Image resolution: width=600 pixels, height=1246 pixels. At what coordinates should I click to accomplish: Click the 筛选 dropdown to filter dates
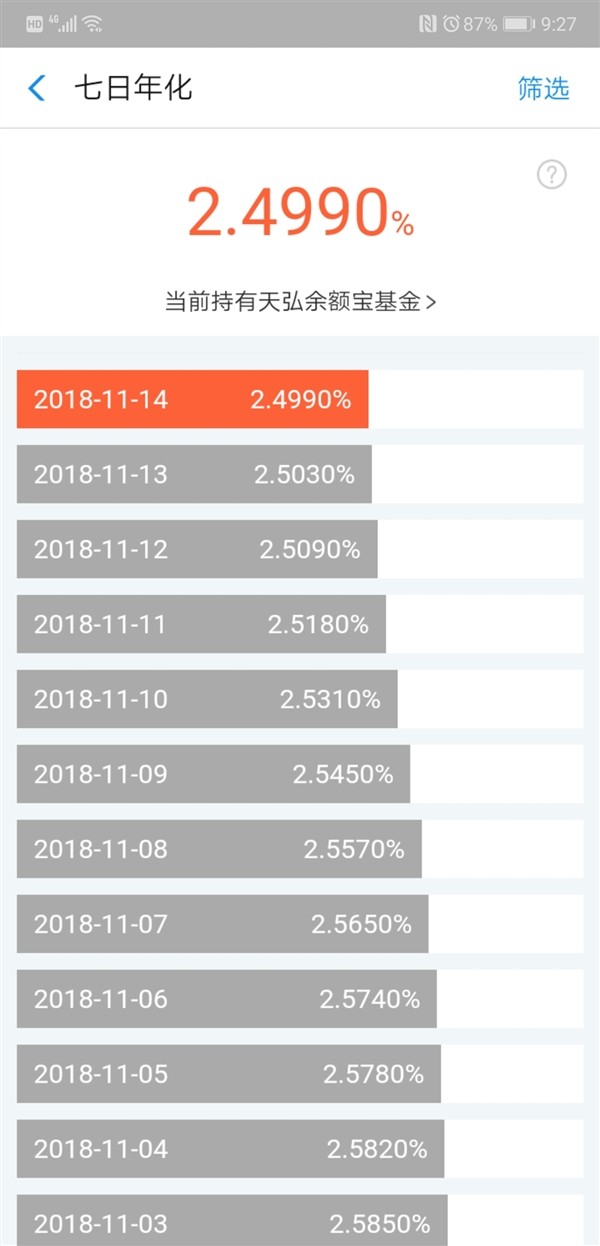[544, 89]
